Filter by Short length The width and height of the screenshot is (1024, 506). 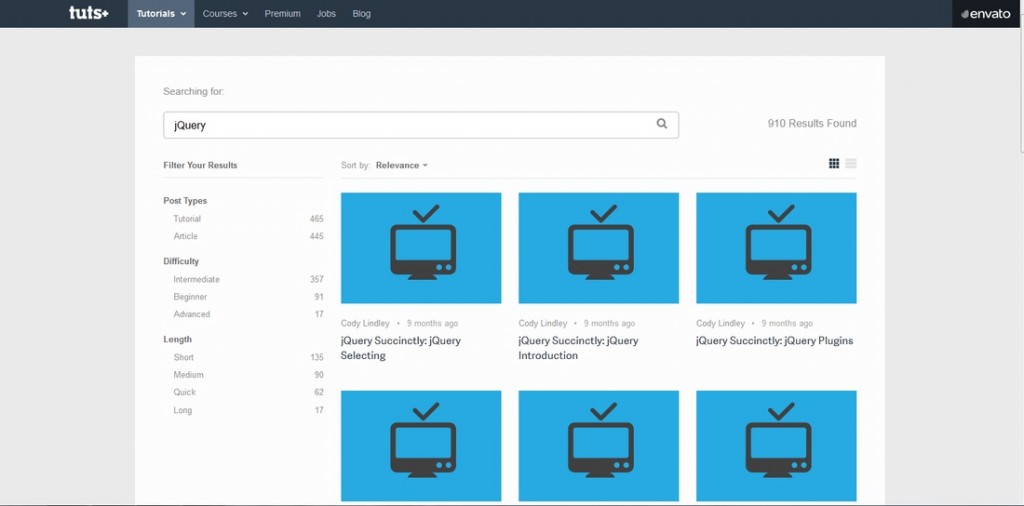tap(184, 357)
